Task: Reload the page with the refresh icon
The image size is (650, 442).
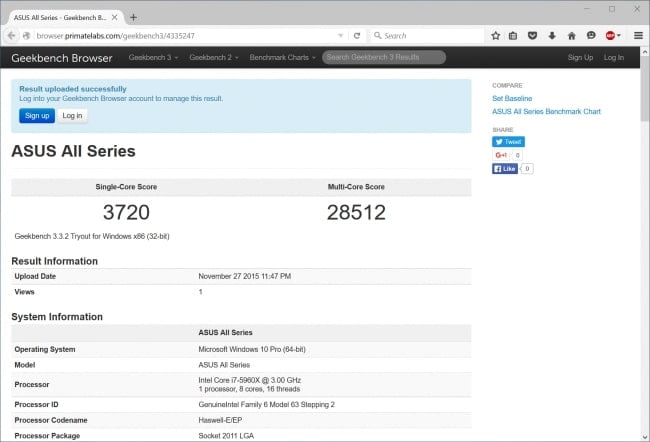Action: pos(357,36)
